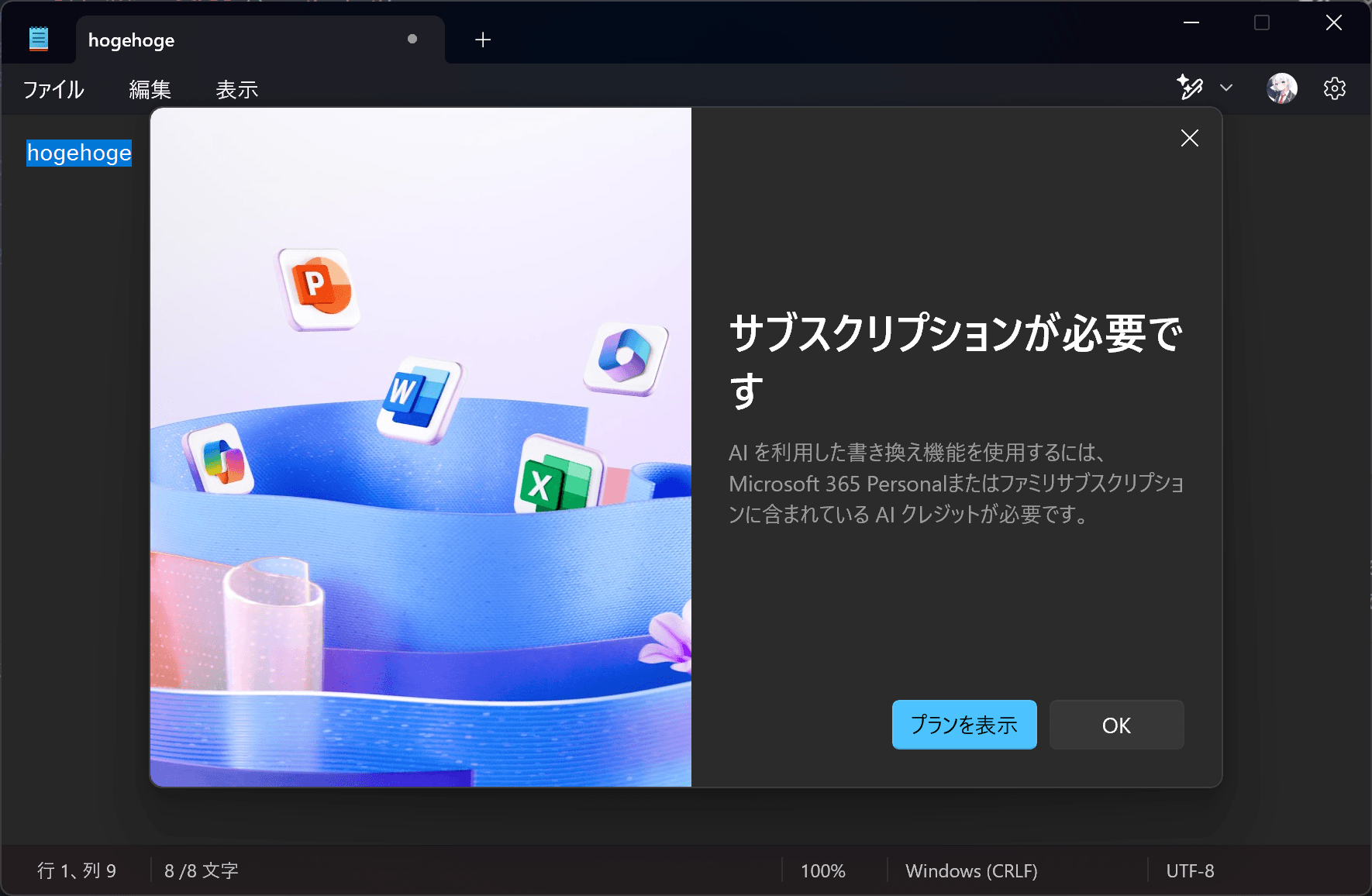Click the selected hogehoge text in editor

point(79,153)
